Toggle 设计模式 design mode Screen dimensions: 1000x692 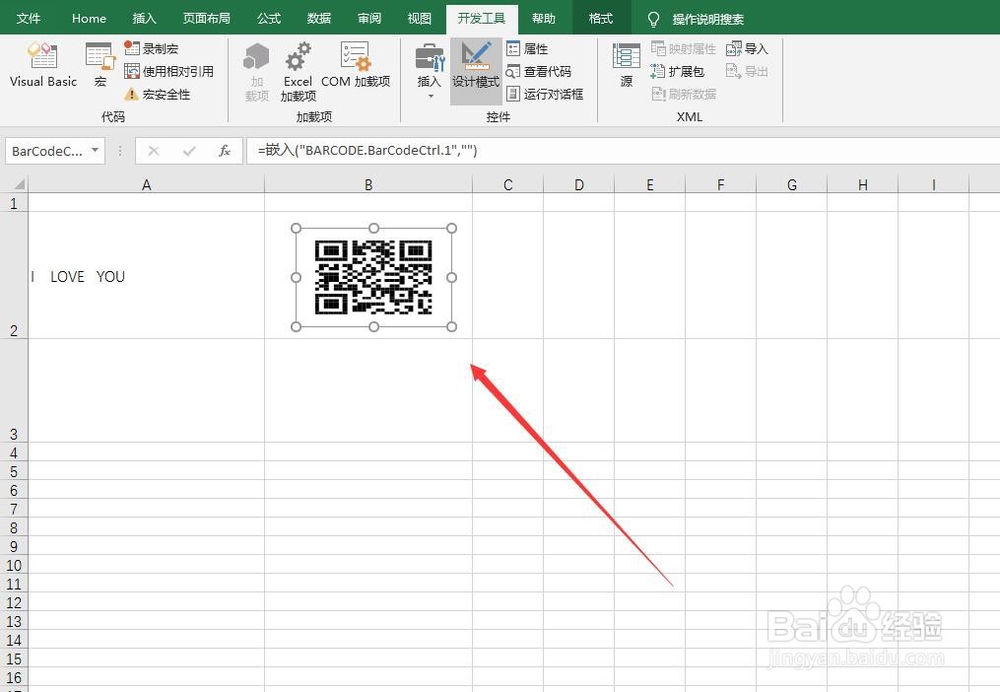[x=476, y=71]
